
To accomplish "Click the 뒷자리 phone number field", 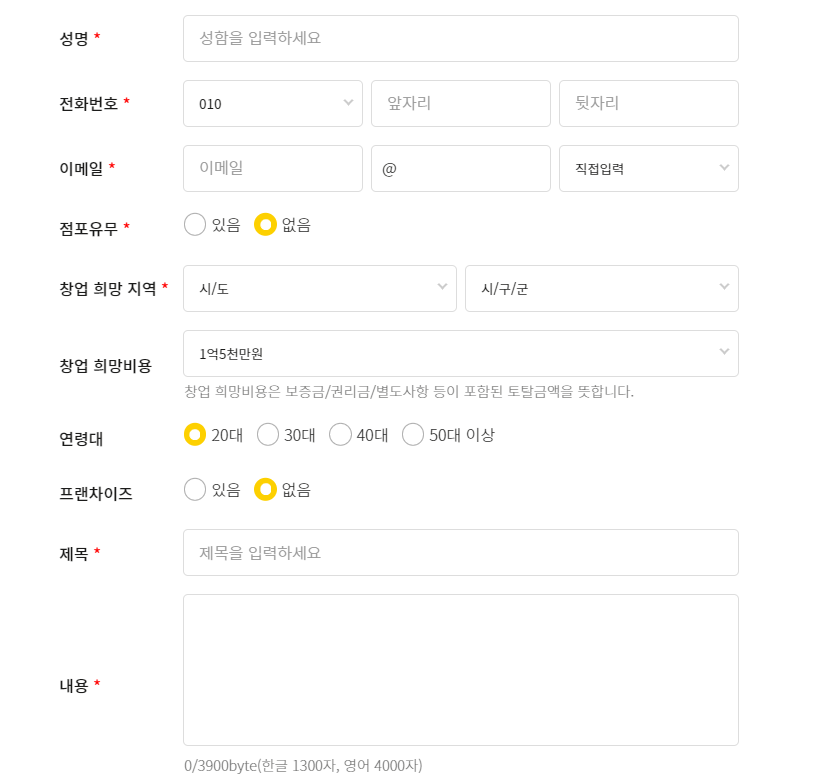I will (x=648, y=103).
